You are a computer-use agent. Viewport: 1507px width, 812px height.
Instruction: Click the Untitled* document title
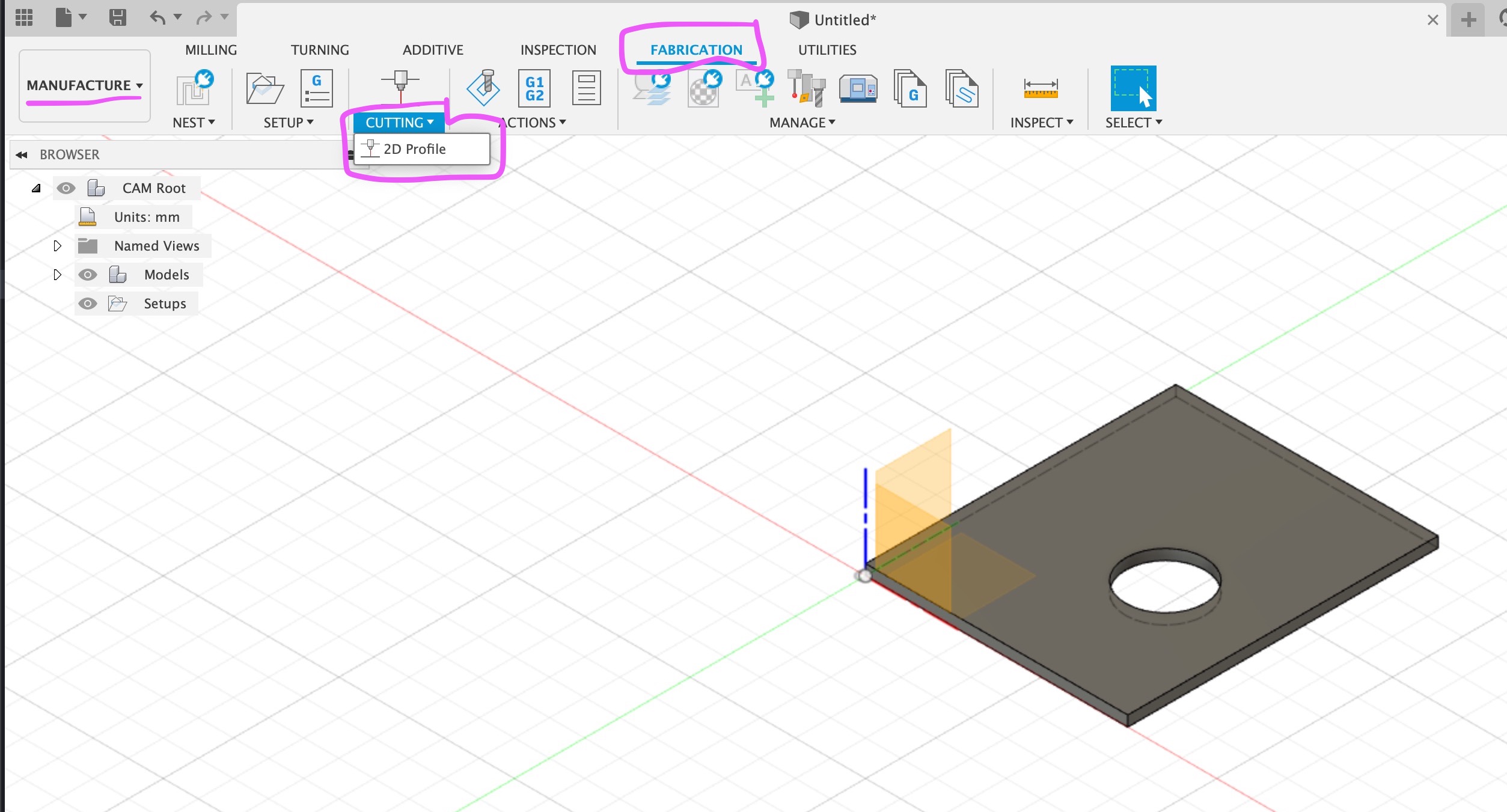click(845, 20)
